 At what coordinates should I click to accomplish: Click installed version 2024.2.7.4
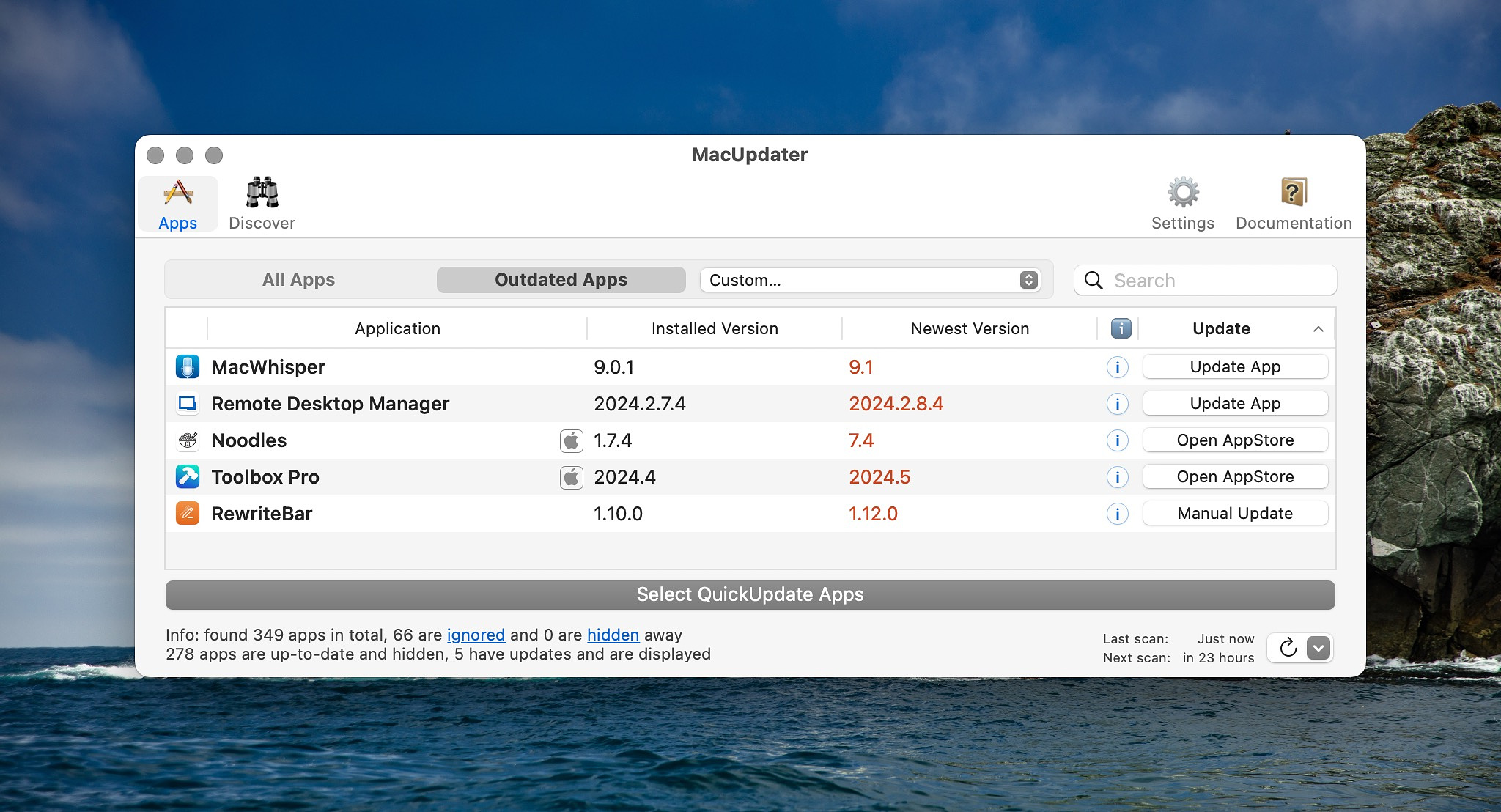(x=640, y=404)
